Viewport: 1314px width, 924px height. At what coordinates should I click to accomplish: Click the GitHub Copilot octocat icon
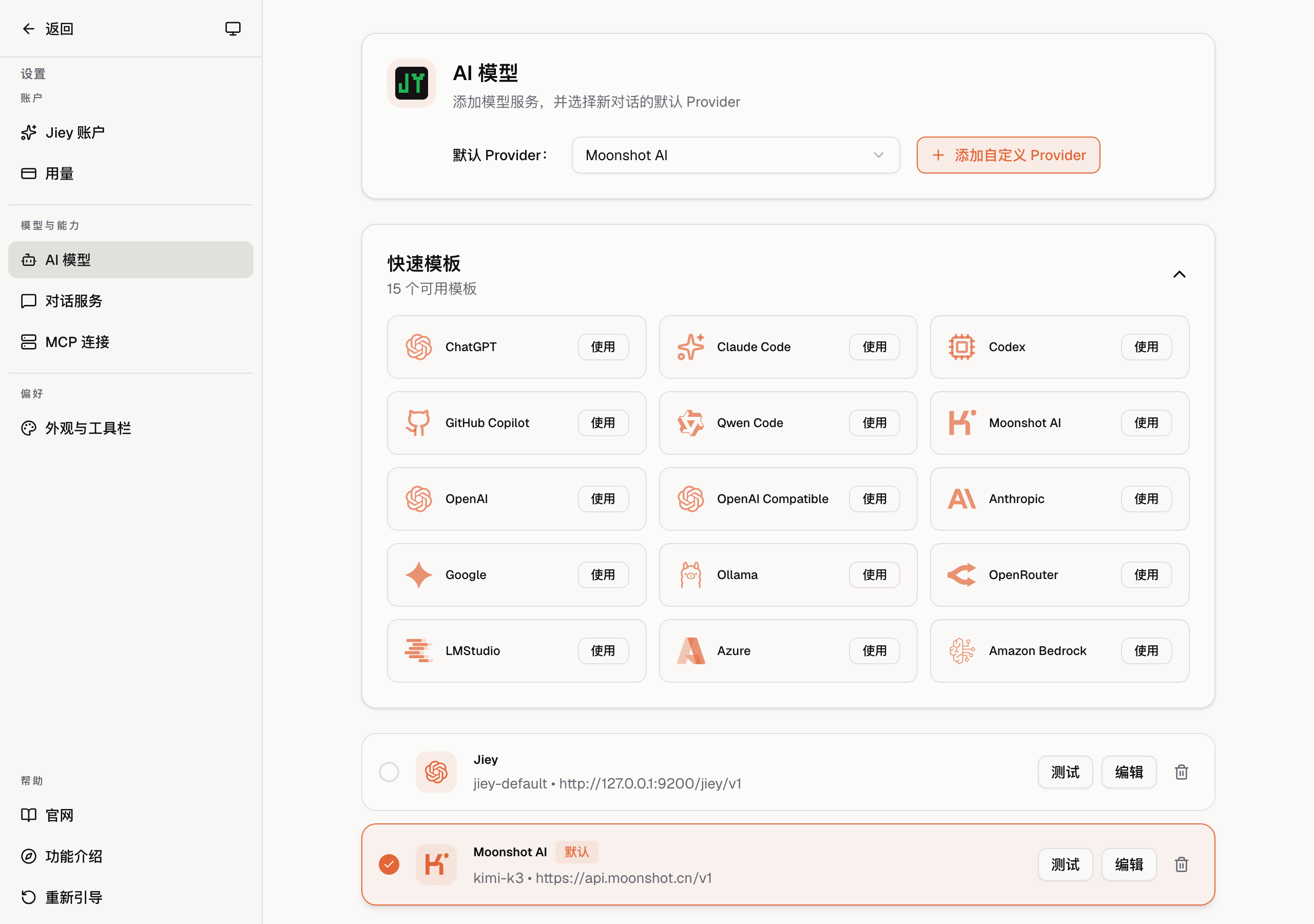tap(418, 423)
